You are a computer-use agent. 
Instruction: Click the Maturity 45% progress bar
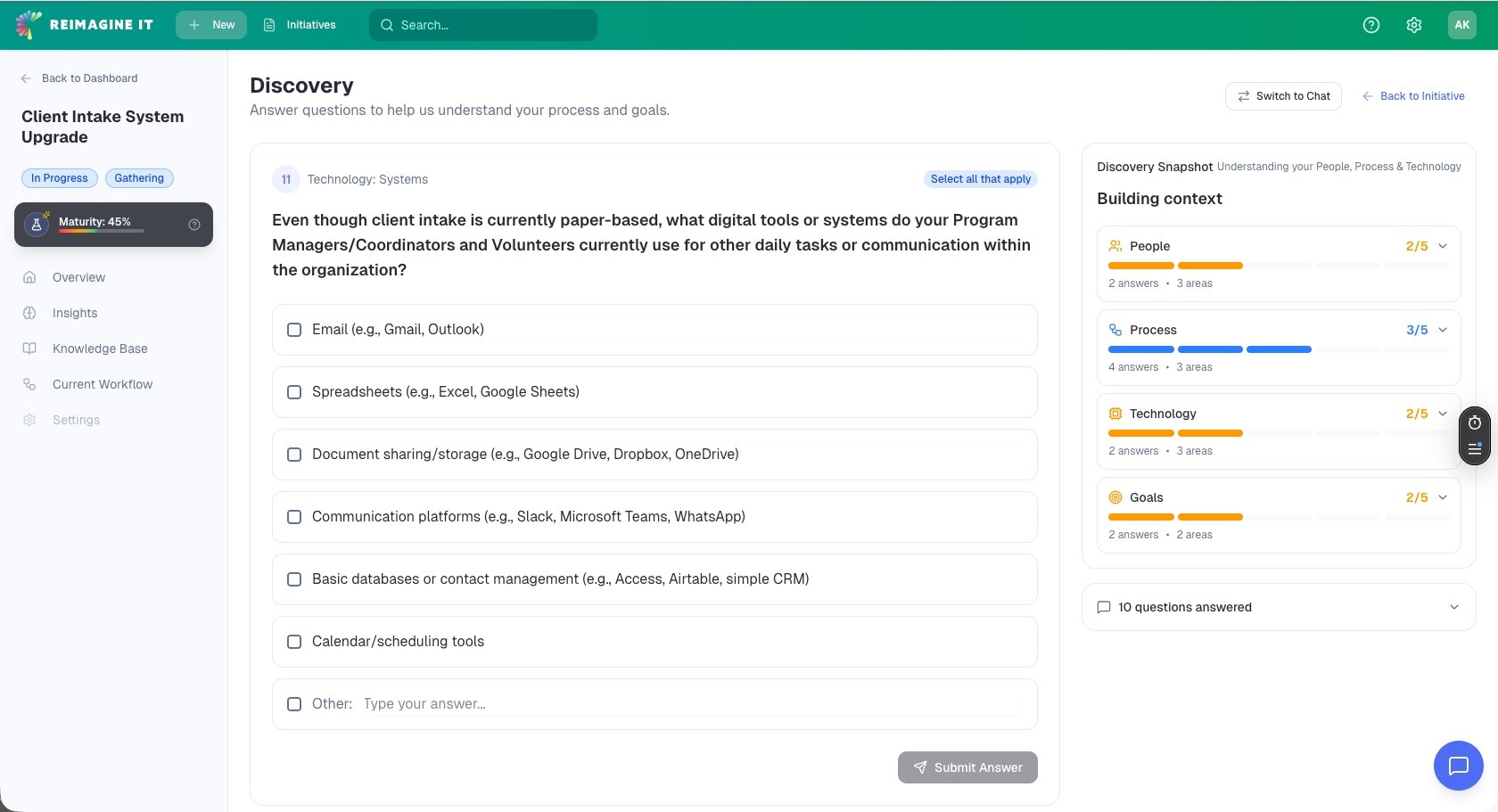pos(101,232)
